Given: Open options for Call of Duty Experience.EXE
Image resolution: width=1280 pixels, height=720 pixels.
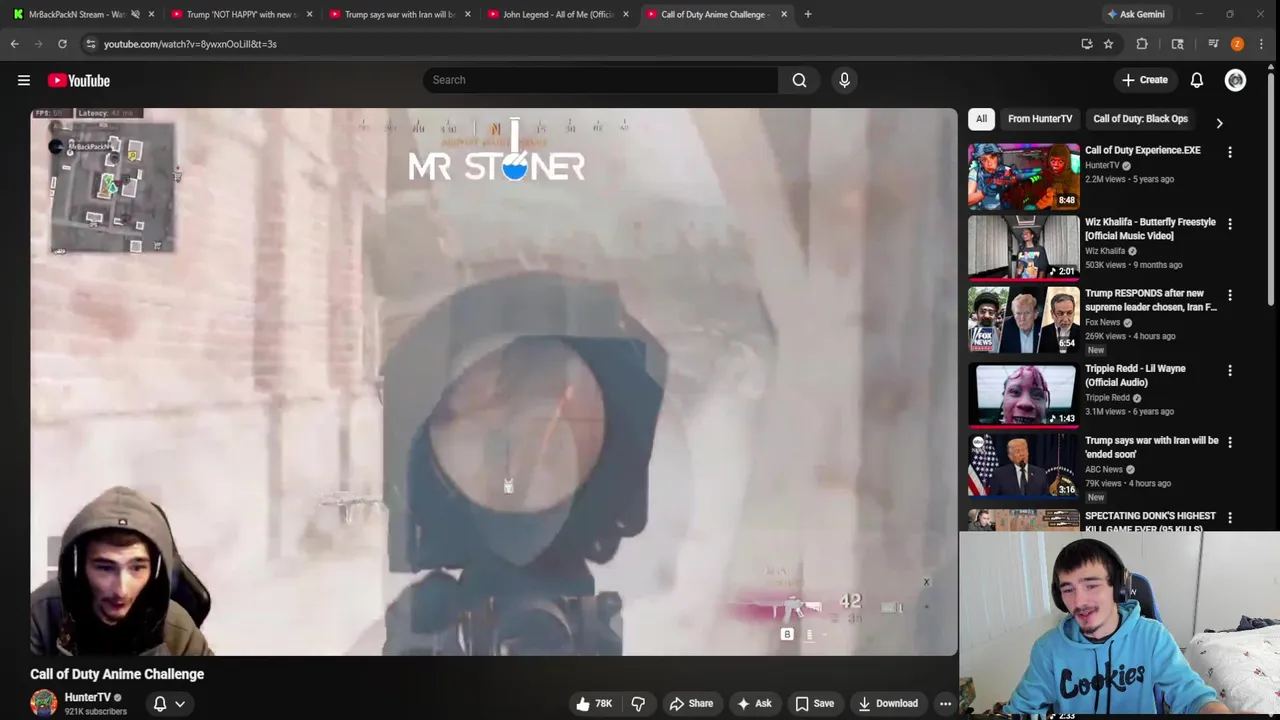Looking at the screenshot, I should pos(1230,152).
